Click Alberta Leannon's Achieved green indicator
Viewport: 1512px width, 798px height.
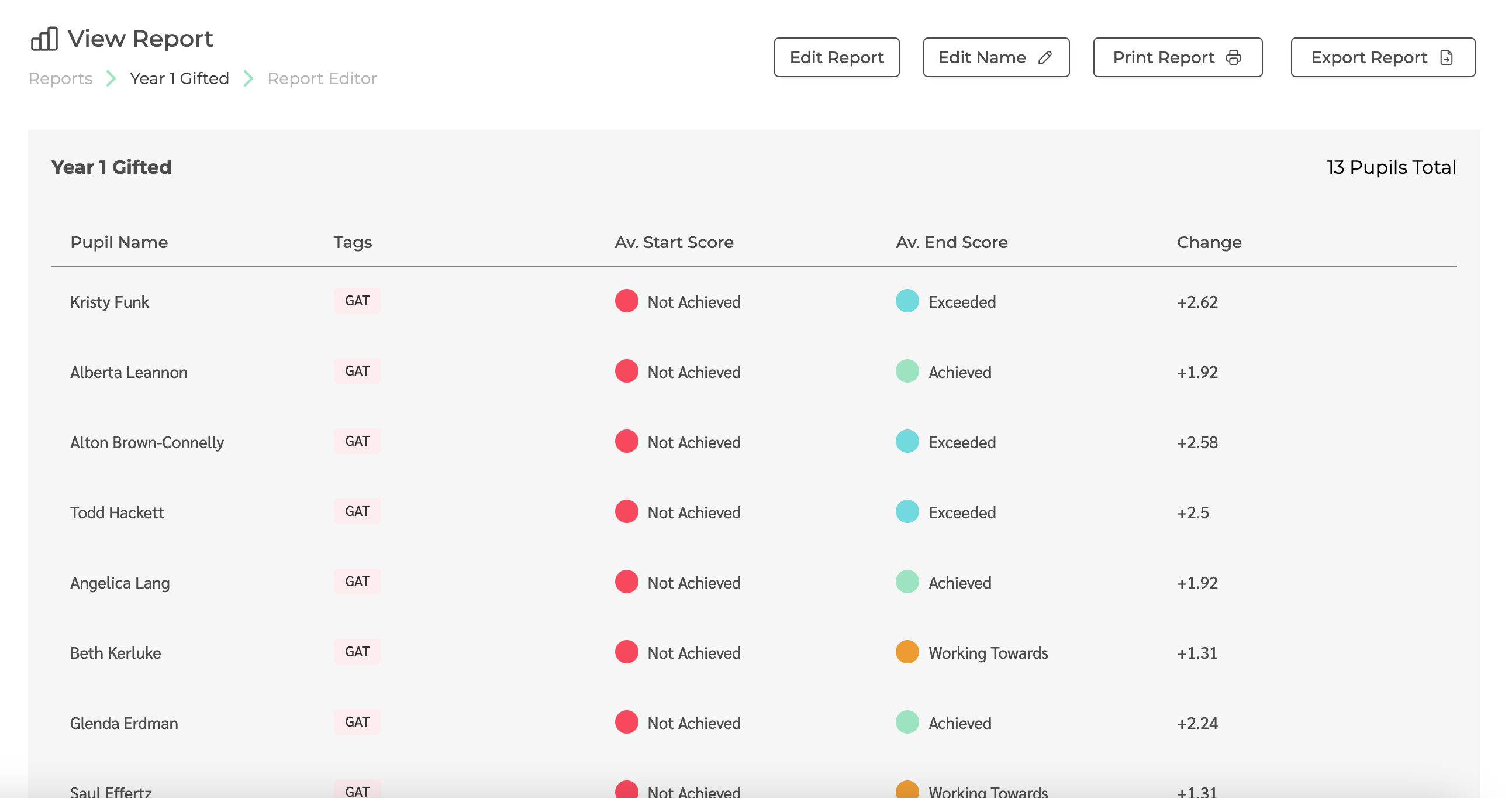906,372
